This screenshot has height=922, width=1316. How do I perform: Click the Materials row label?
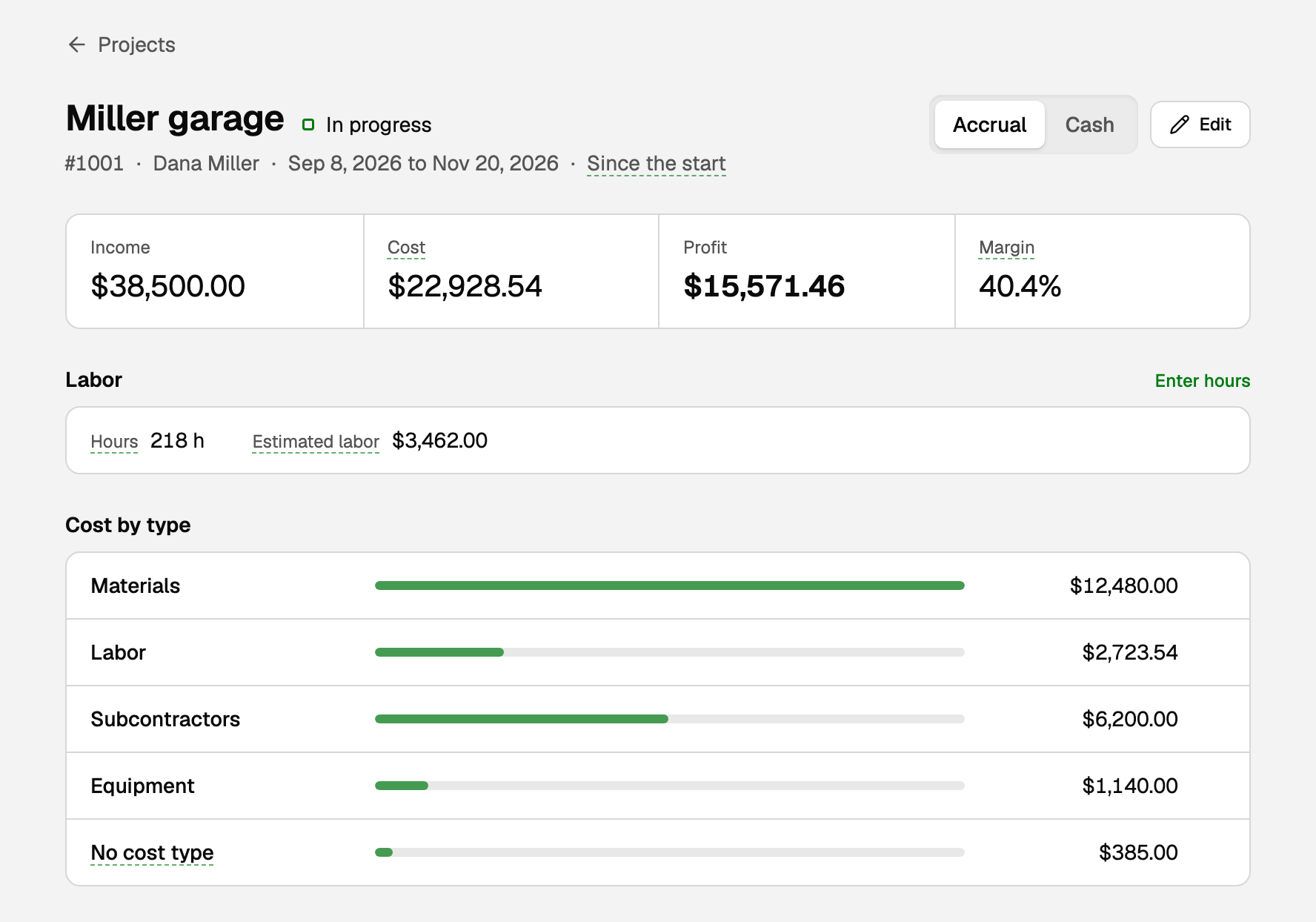point(135,586)
